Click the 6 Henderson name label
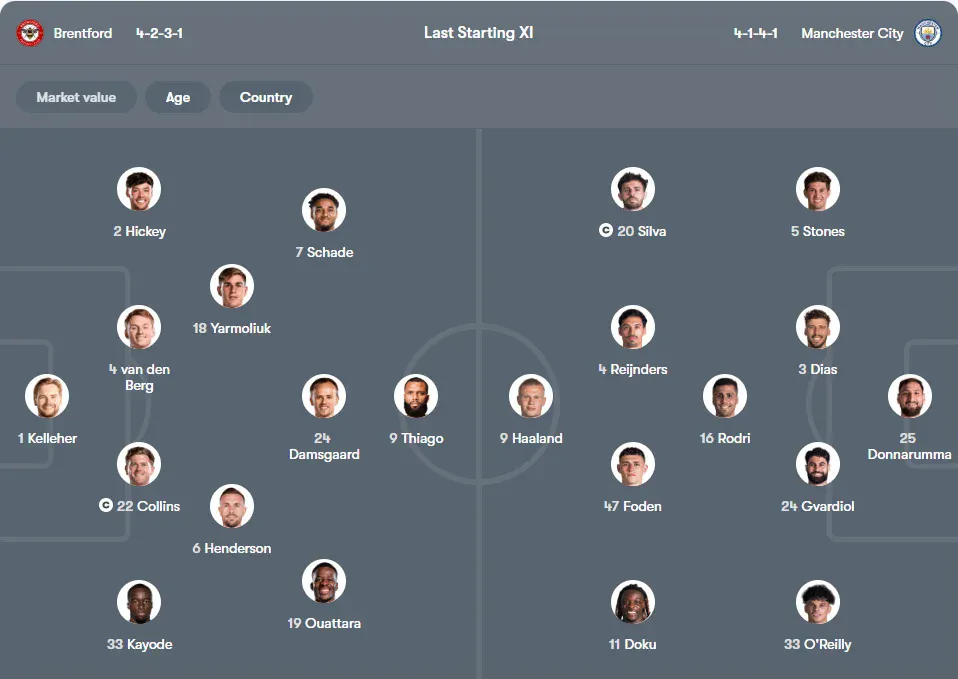The height and width of the screenshot is (679, 958). click(x=231, y=548)
